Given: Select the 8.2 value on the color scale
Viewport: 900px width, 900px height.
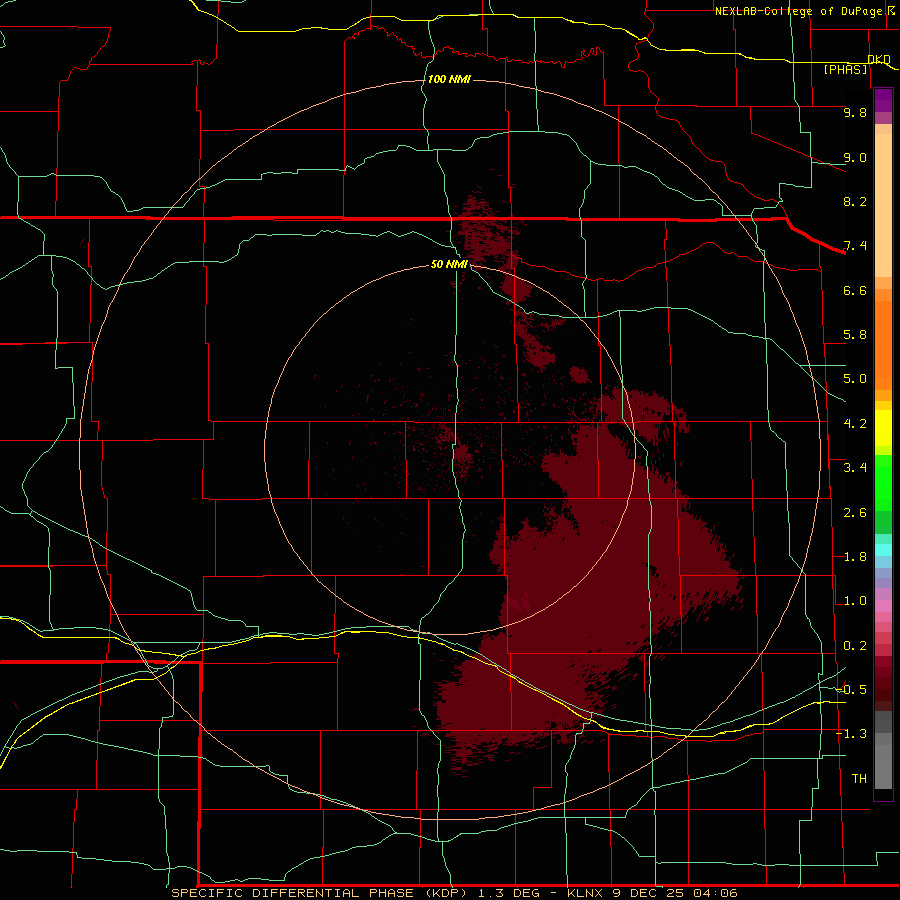Looking at the screenshot, I should pos(855,201).
